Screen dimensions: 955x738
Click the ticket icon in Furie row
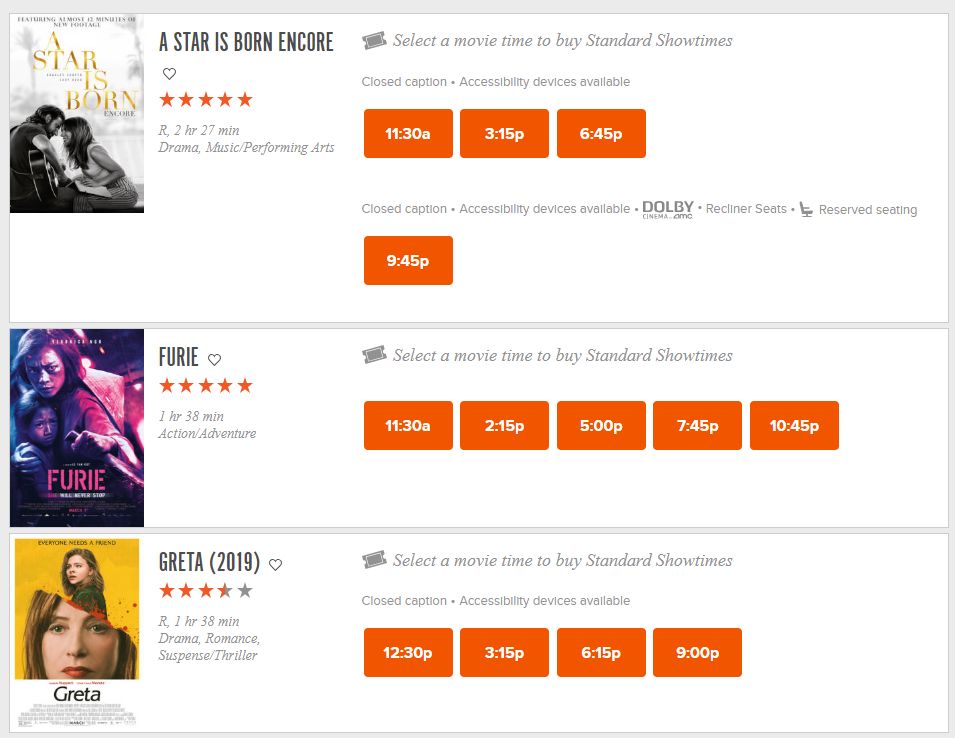click(x=374, y=355)
